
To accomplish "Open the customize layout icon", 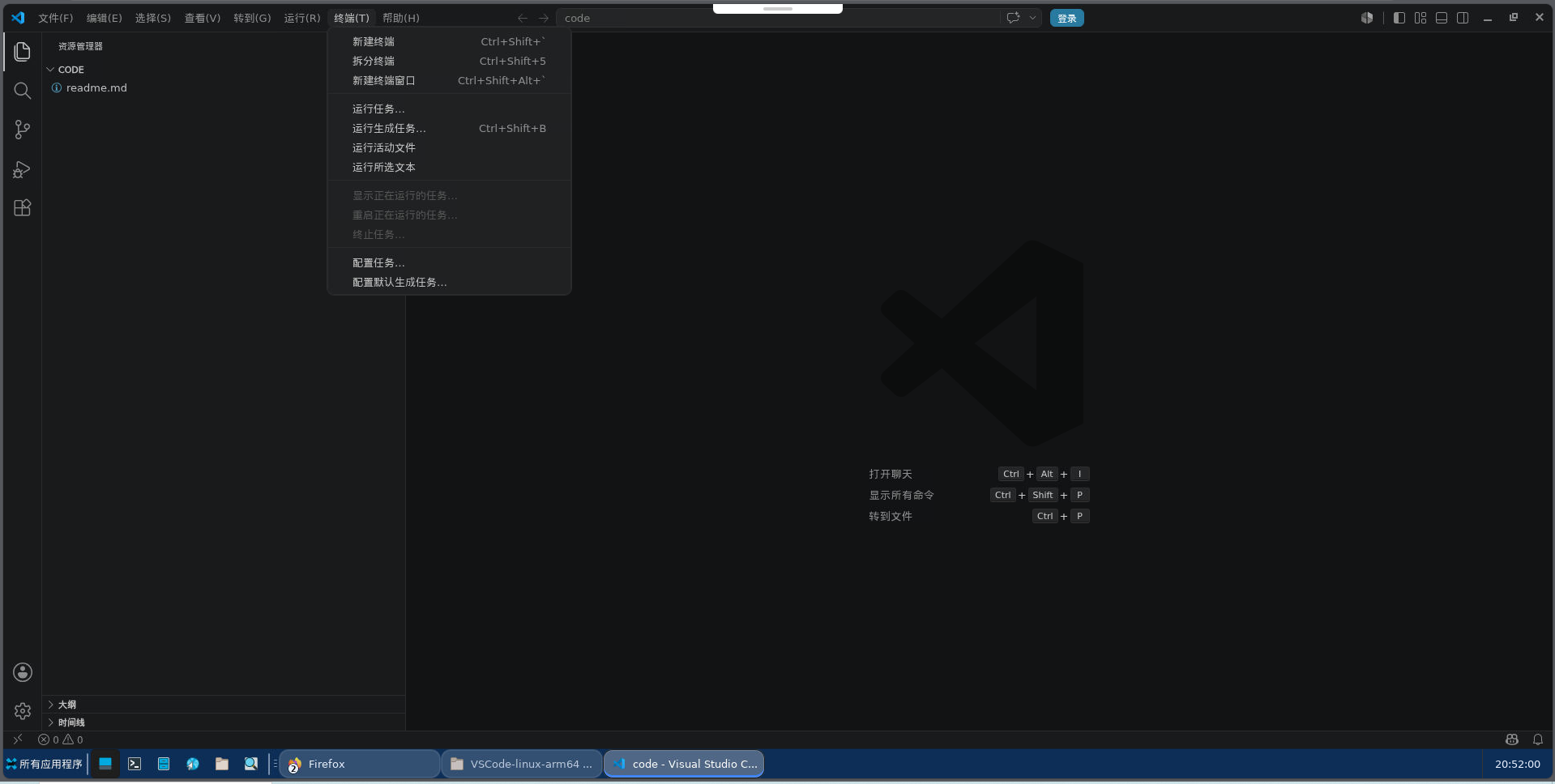I will point(1420,18).
